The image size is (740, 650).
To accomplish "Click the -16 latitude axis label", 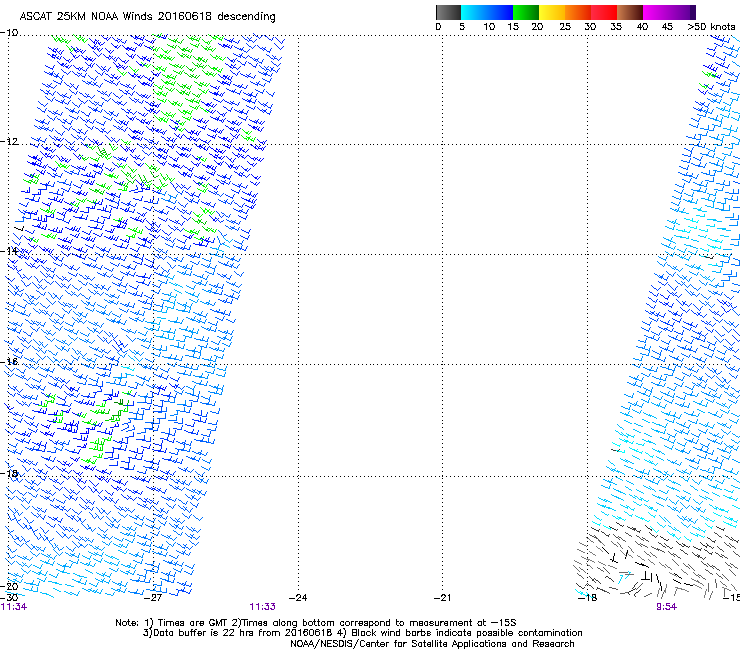I will click(x=9, y=362).
